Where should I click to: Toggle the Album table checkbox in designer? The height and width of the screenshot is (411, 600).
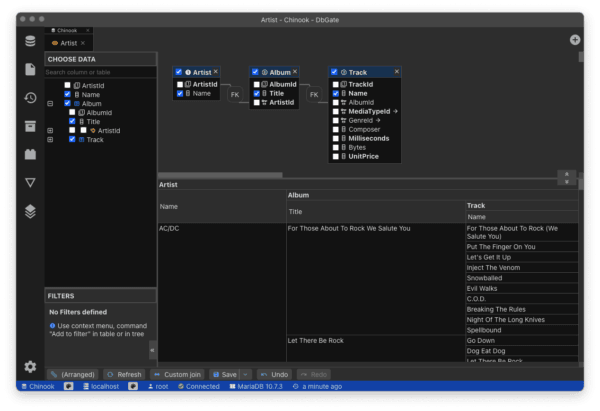255,72
